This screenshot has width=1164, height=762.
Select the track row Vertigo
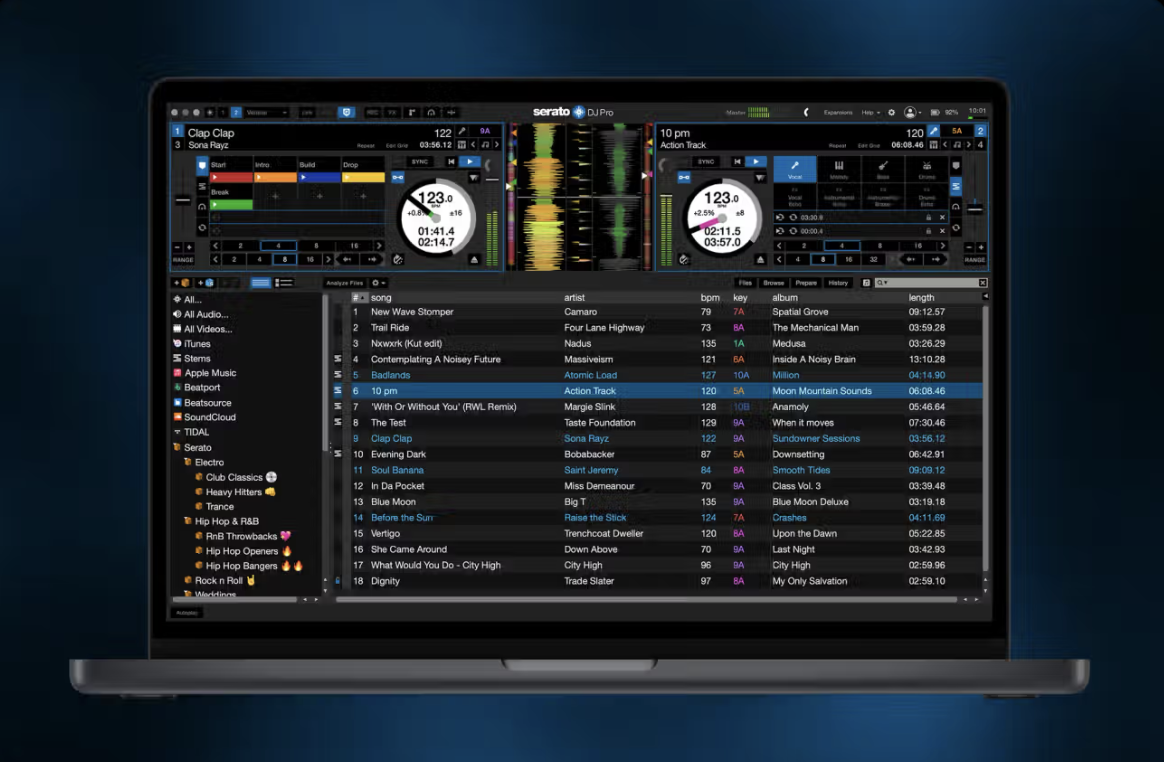tap(666, 533)
